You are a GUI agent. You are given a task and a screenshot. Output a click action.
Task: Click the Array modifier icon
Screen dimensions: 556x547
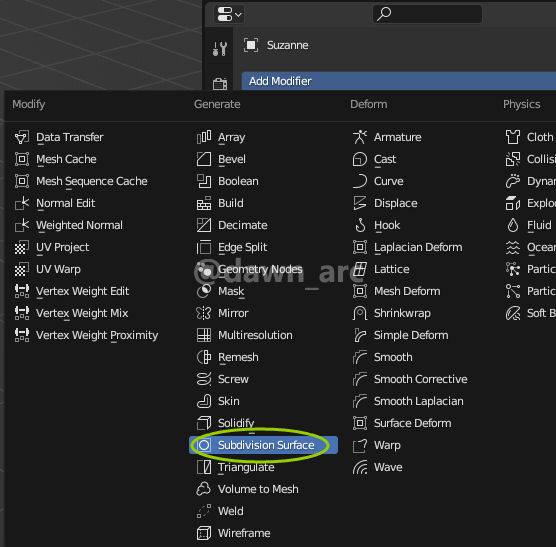[x=204, y=137]
